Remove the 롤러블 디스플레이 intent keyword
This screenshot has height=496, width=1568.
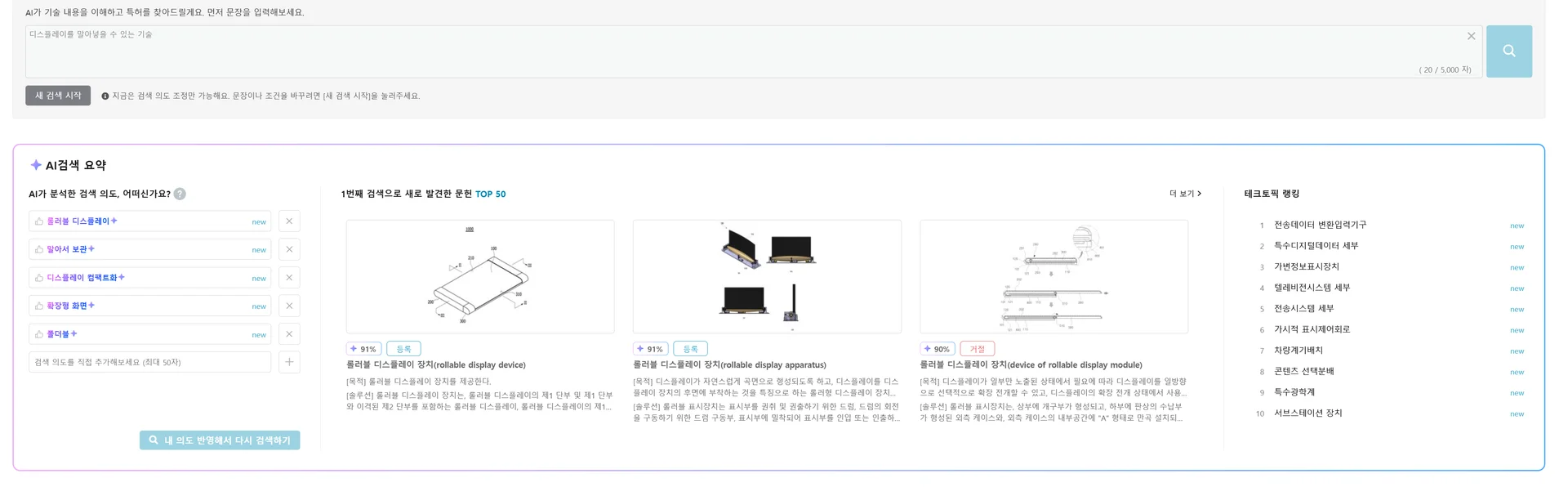coord(289,221)
